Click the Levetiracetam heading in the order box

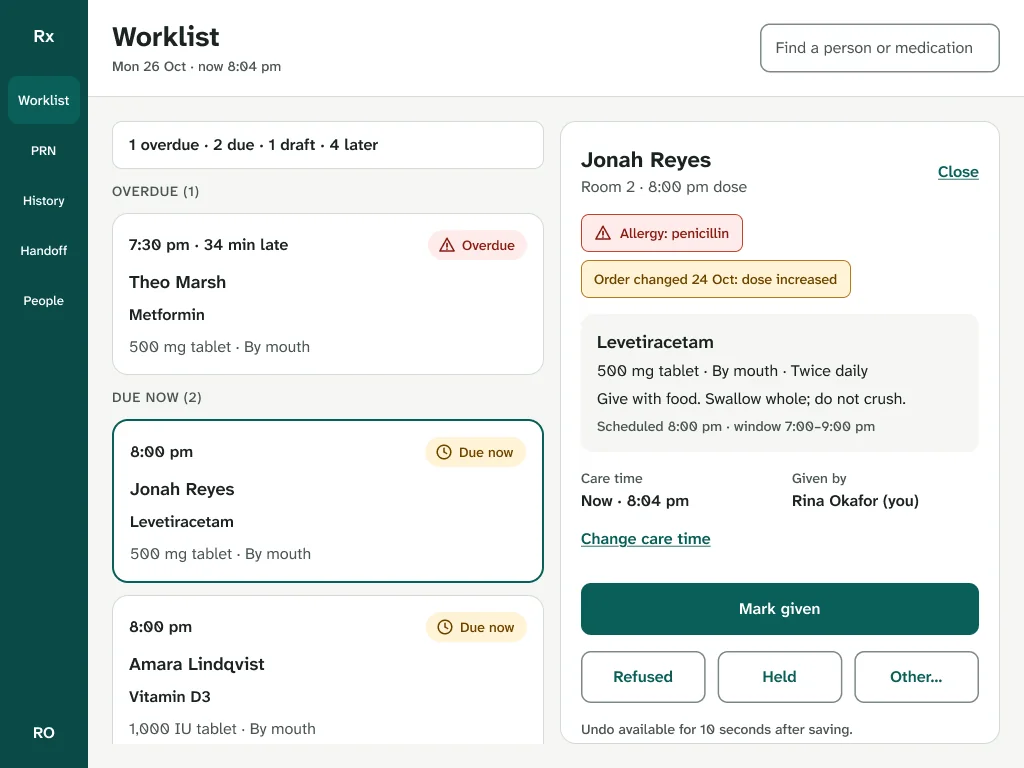point(655,342)
